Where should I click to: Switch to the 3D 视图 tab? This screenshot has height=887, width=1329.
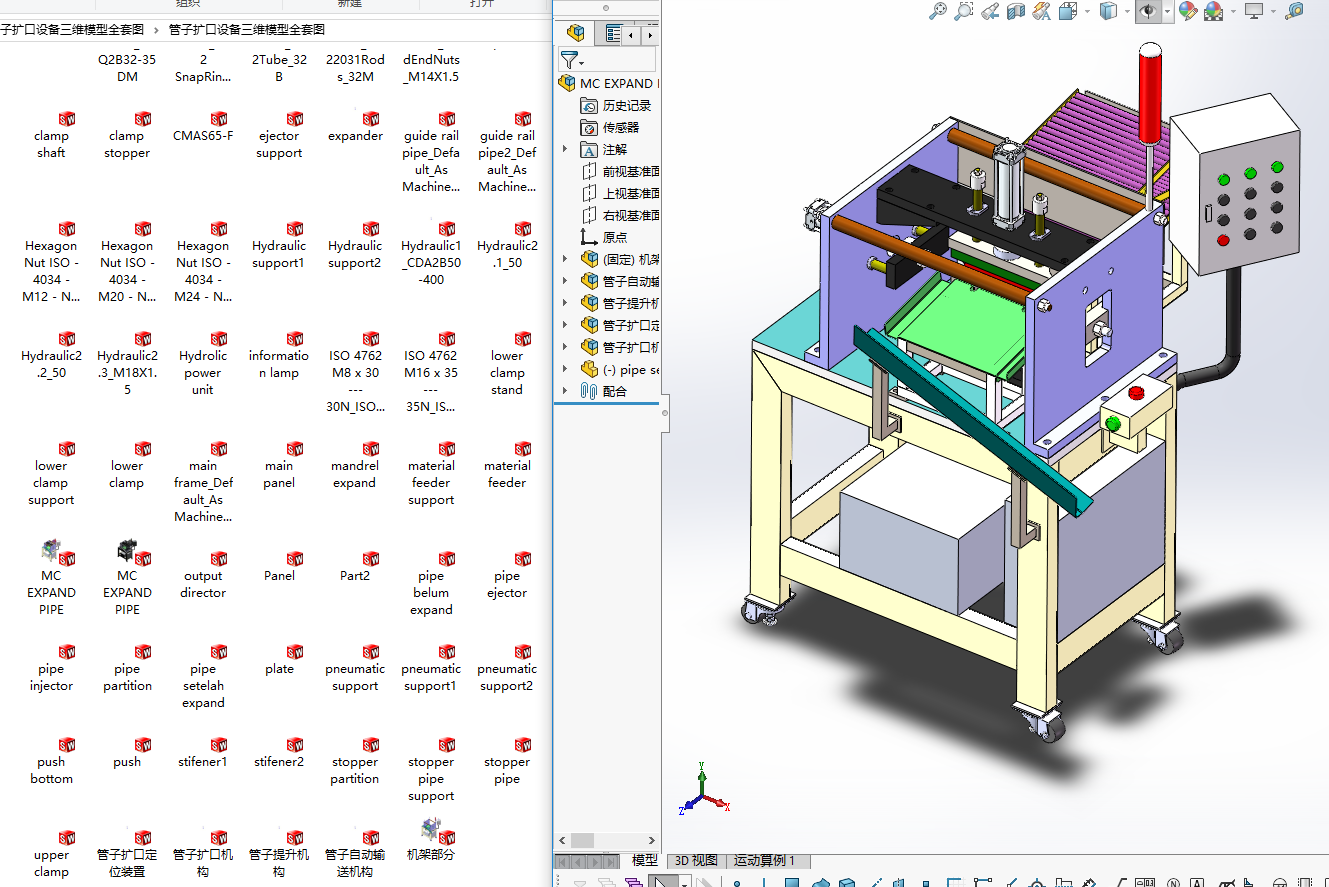(x=696, y=860)
